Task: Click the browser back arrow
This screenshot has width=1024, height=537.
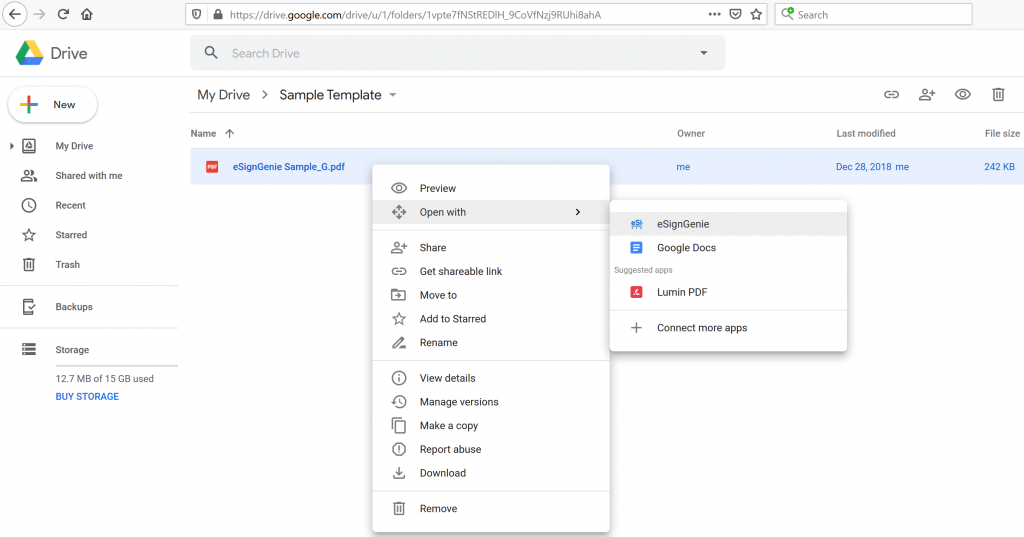Action: point(14,14)
